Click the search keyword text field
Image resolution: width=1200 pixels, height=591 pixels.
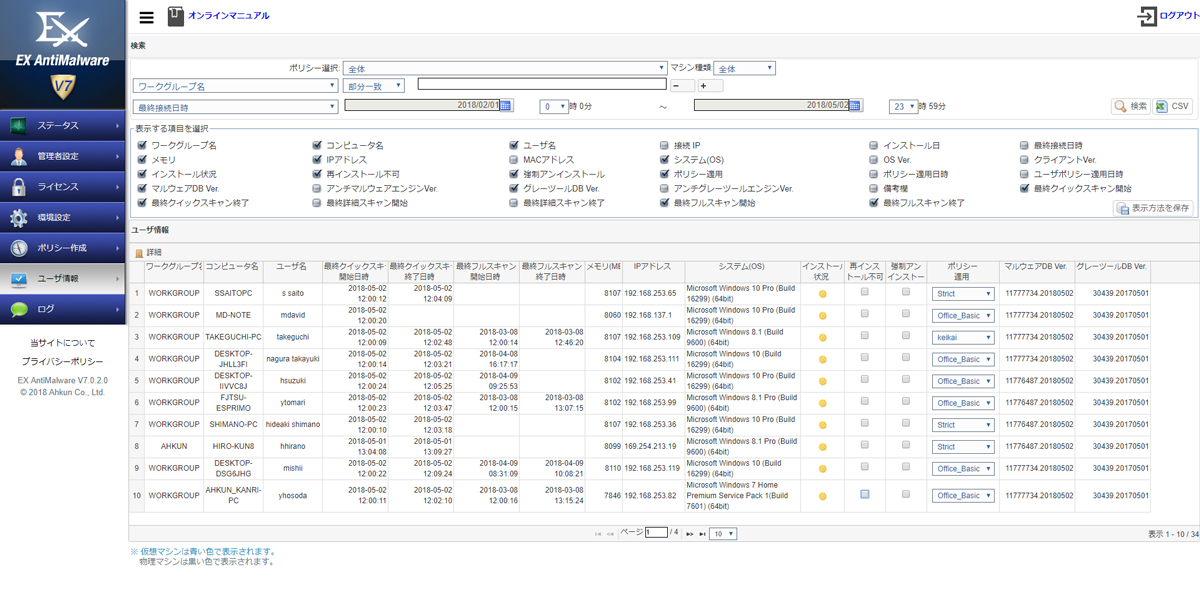[542, 84]
